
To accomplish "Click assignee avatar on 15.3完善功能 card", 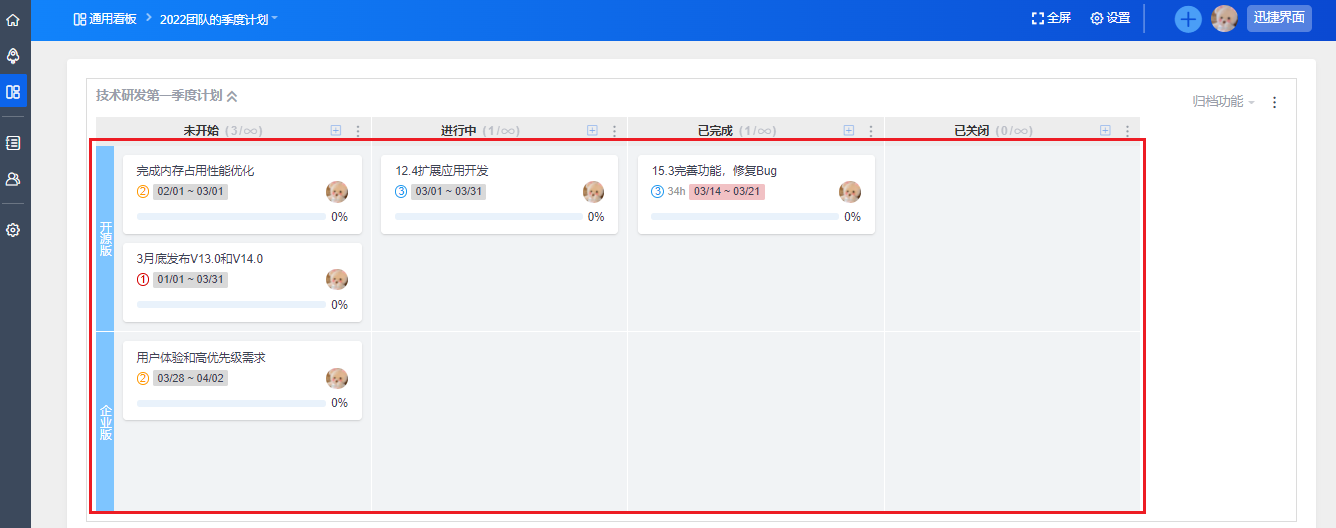I will pos(850,192).
